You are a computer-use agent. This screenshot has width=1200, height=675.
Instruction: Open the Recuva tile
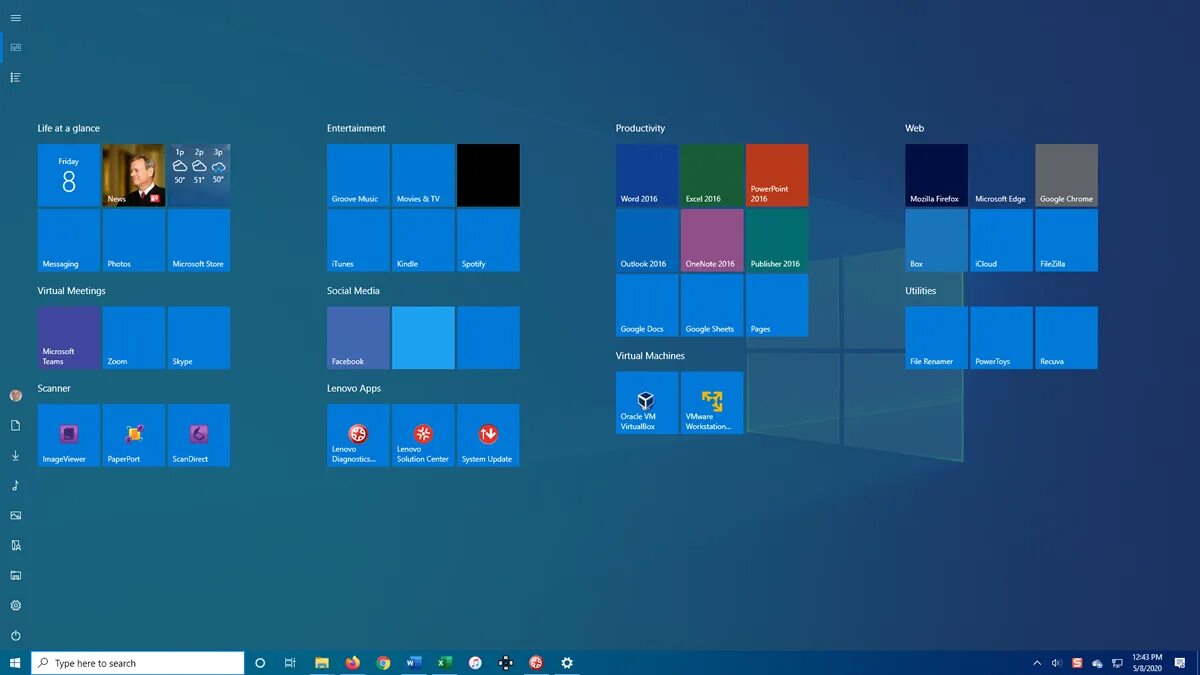(x=1066, y=338)
